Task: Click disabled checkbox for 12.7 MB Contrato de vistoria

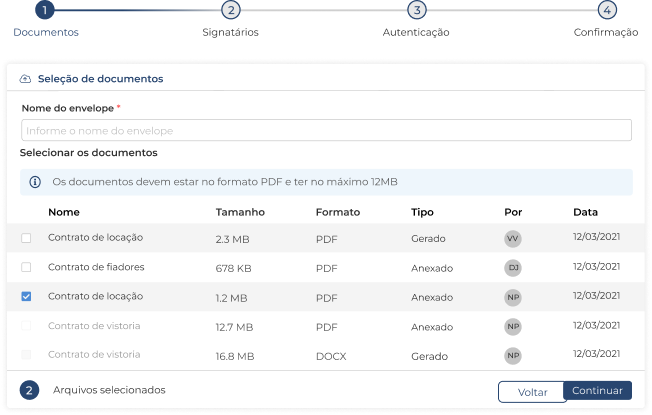Action: (x=26, y=326)
